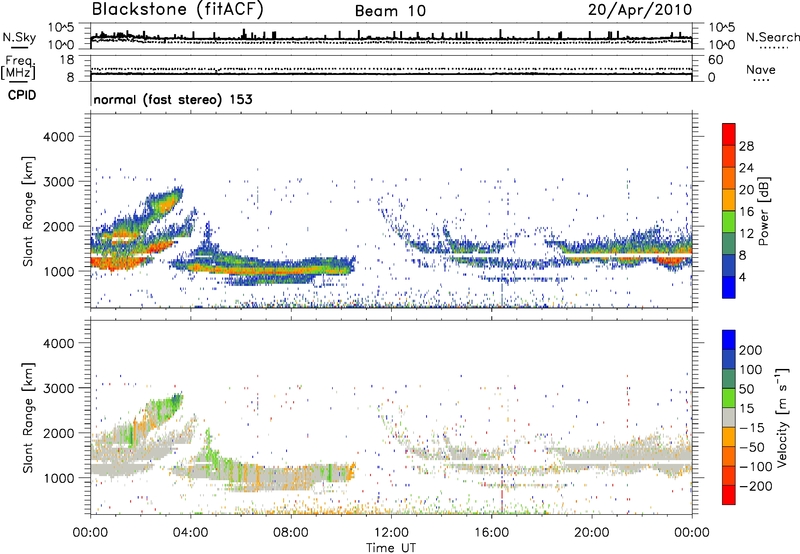Click the dotted line sample under N.Search

pyautogui.click(x=773, y=48)
